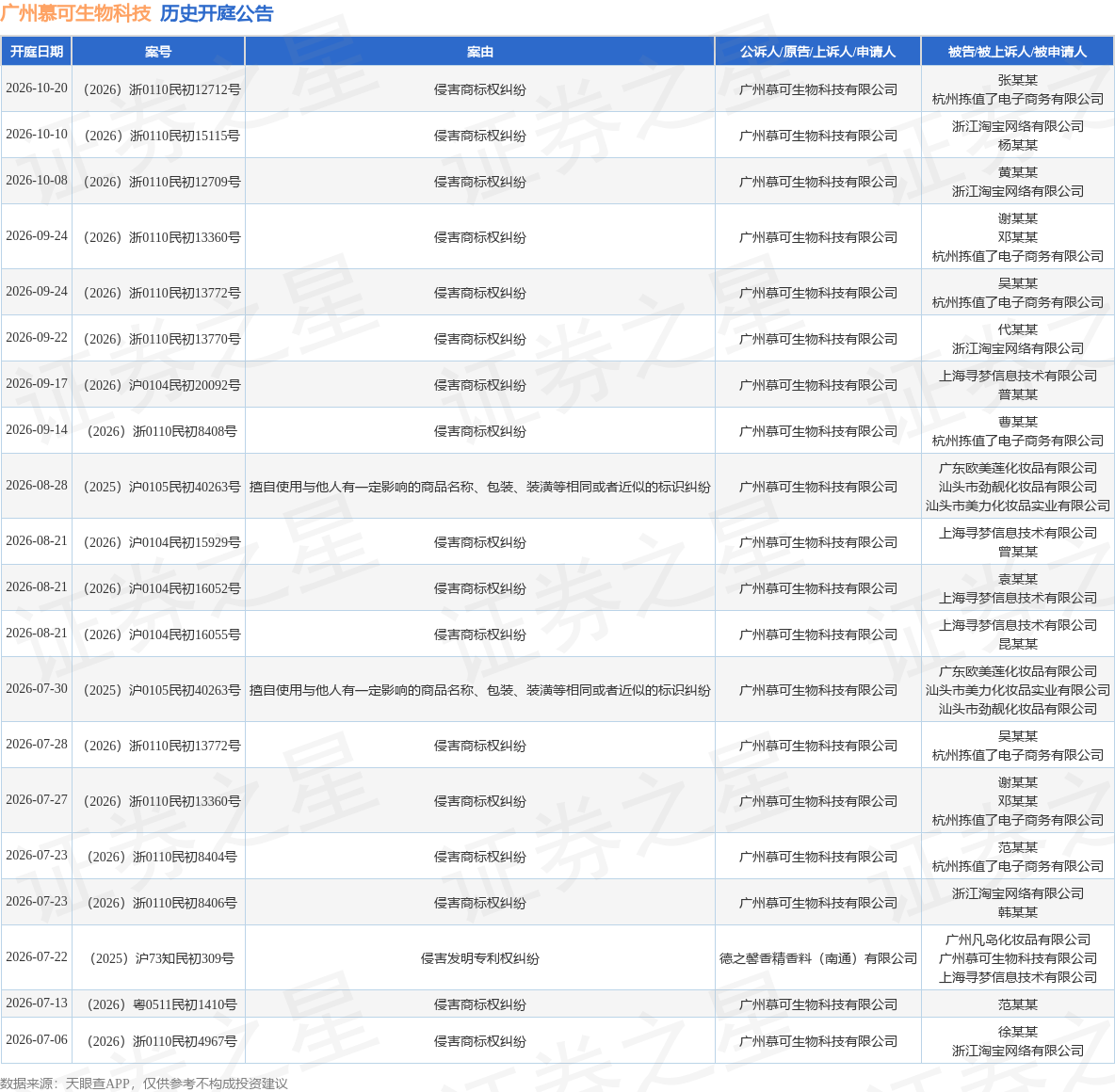Open case 浙0110民初4967号
The width and height of the screenshot is (1115, 1092).
click(162, 1041)
